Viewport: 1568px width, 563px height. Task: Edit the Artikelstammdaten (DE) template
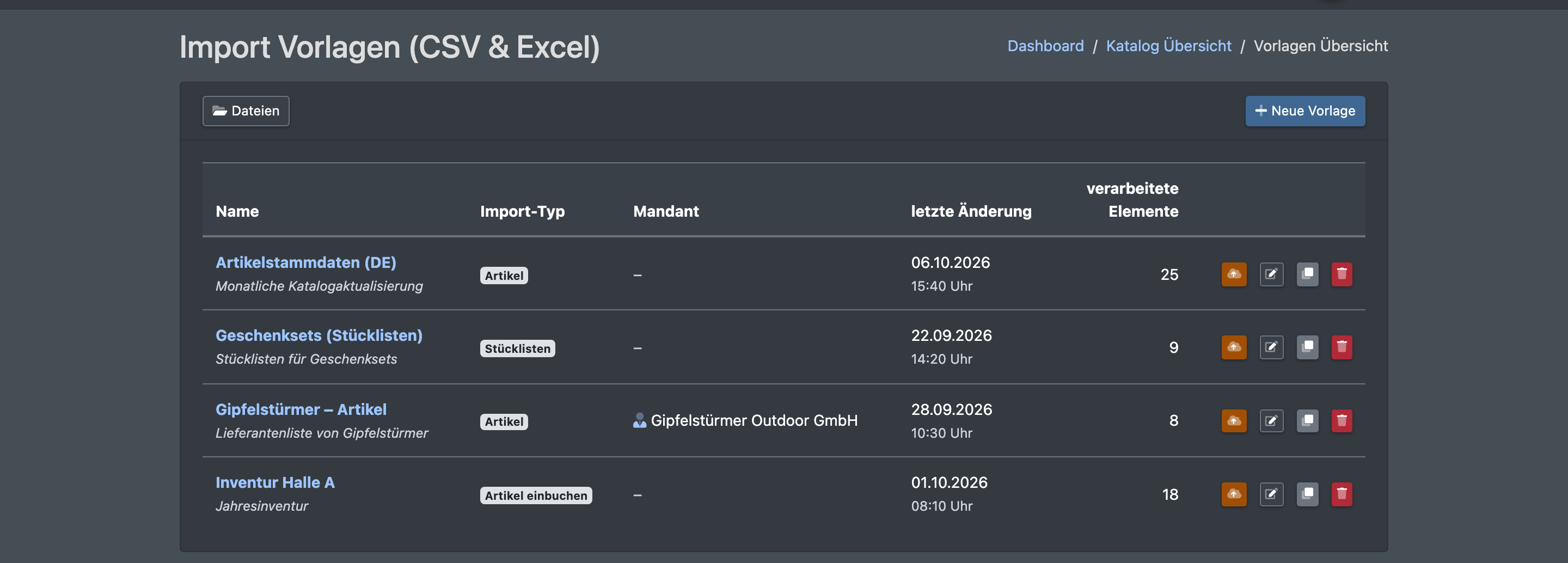[1271, 274]
